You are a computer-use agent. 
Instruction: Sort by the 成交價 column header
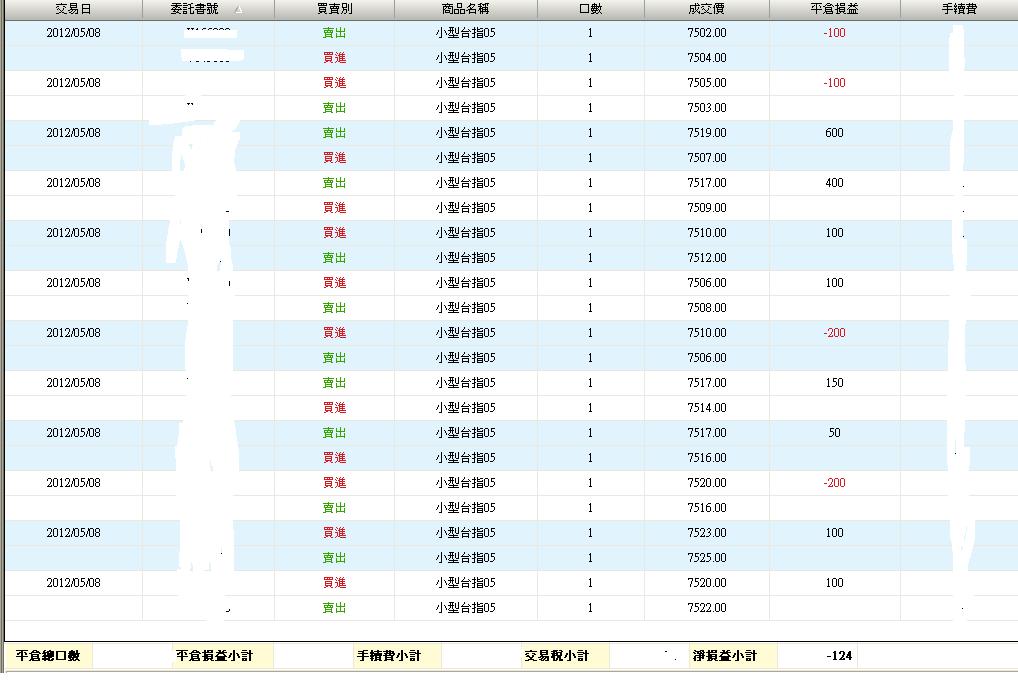tap(706, 9)
